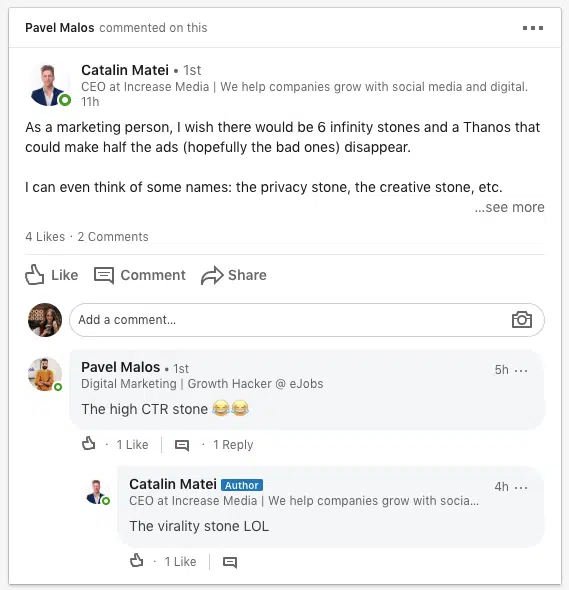Like Catalin Matei's reply thumbs-up icon
This screenshot has height=590, width=569.
136,561
